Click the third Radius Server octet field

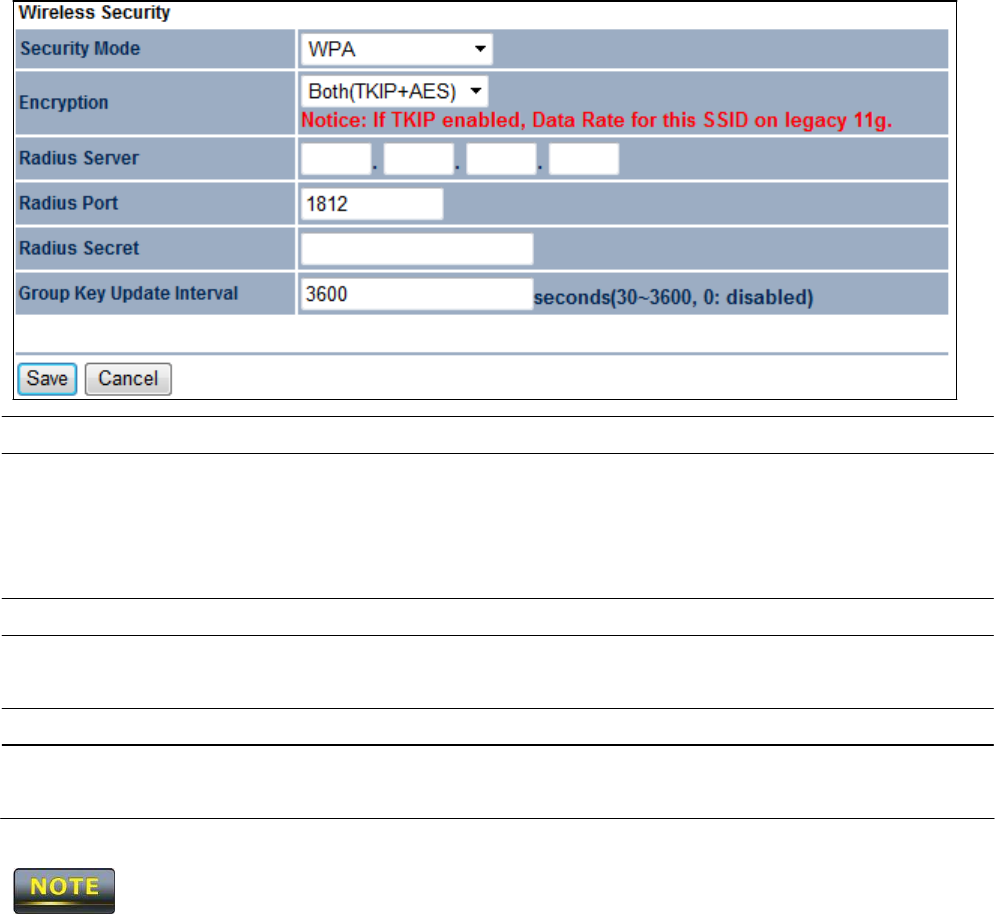point(501,159)
